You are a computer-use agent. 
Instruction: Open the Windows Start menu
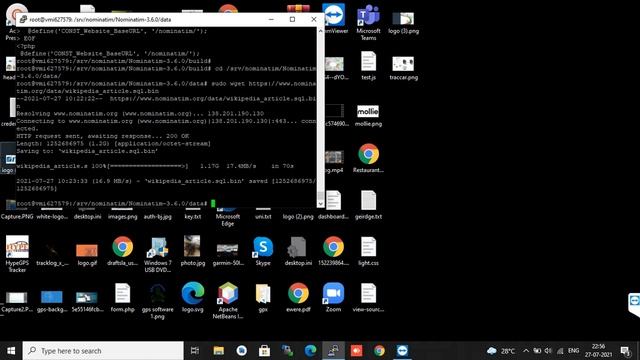(x=11, y=351)
